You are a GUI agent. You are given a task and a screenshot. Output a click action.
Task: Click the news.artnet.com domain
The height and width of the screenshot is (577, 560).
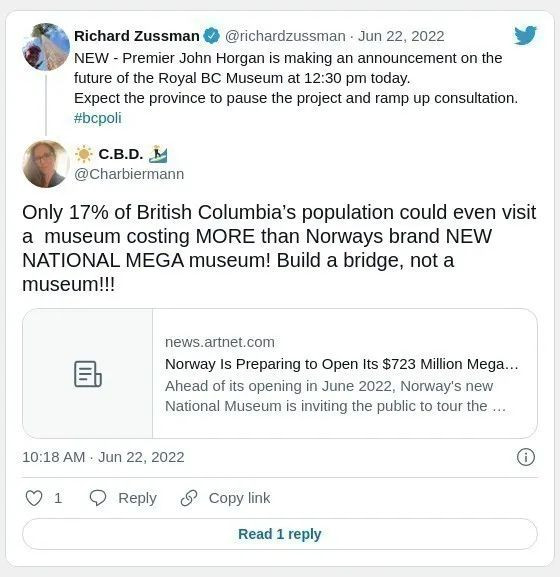tap(220, 342)
